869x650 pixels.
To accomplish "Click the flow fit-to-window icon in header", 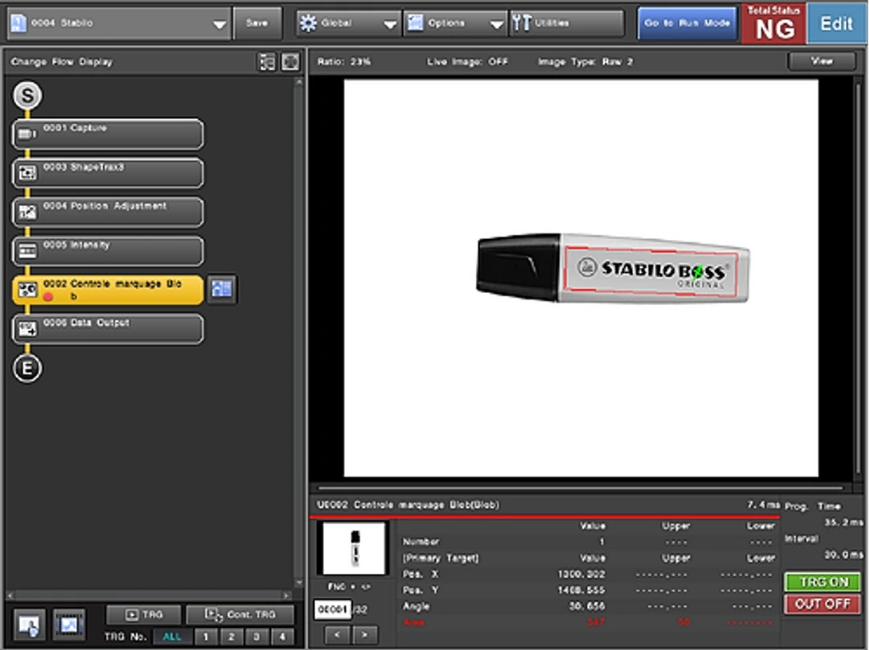I will pyautogui.click(x=289, y=62).
